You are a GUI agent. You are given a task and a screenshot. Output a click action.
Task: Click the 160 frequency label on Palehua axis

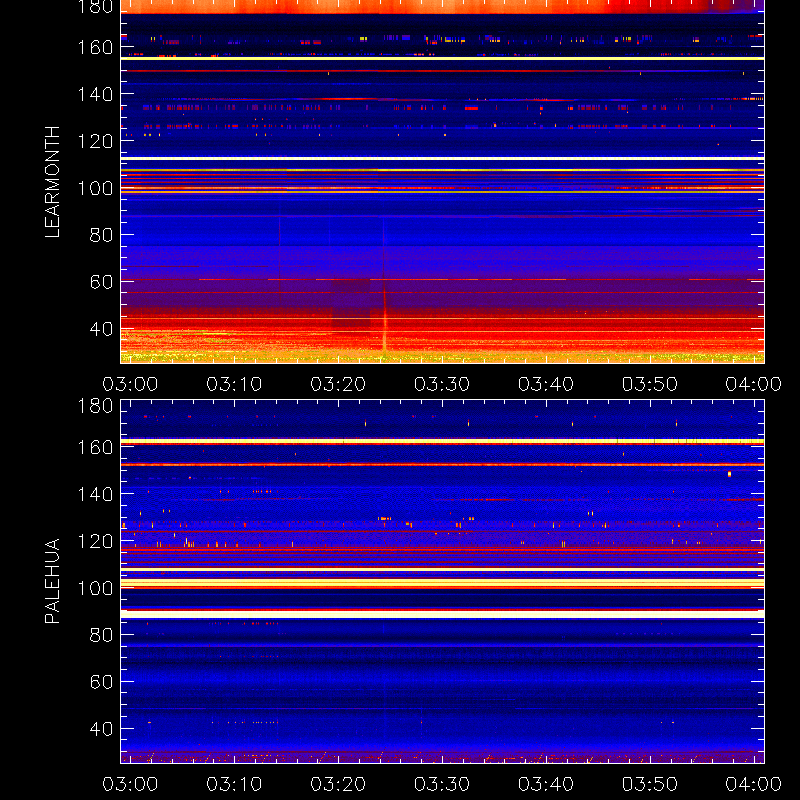tap(95, 447)
